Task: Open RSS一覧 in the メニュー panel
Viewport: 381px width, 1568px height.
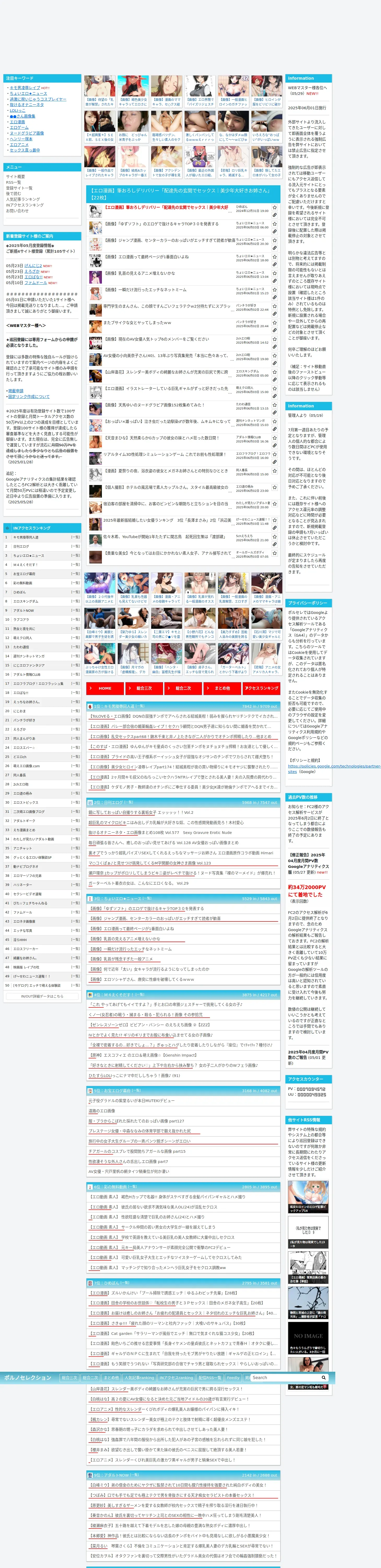Action: (13, 183)
